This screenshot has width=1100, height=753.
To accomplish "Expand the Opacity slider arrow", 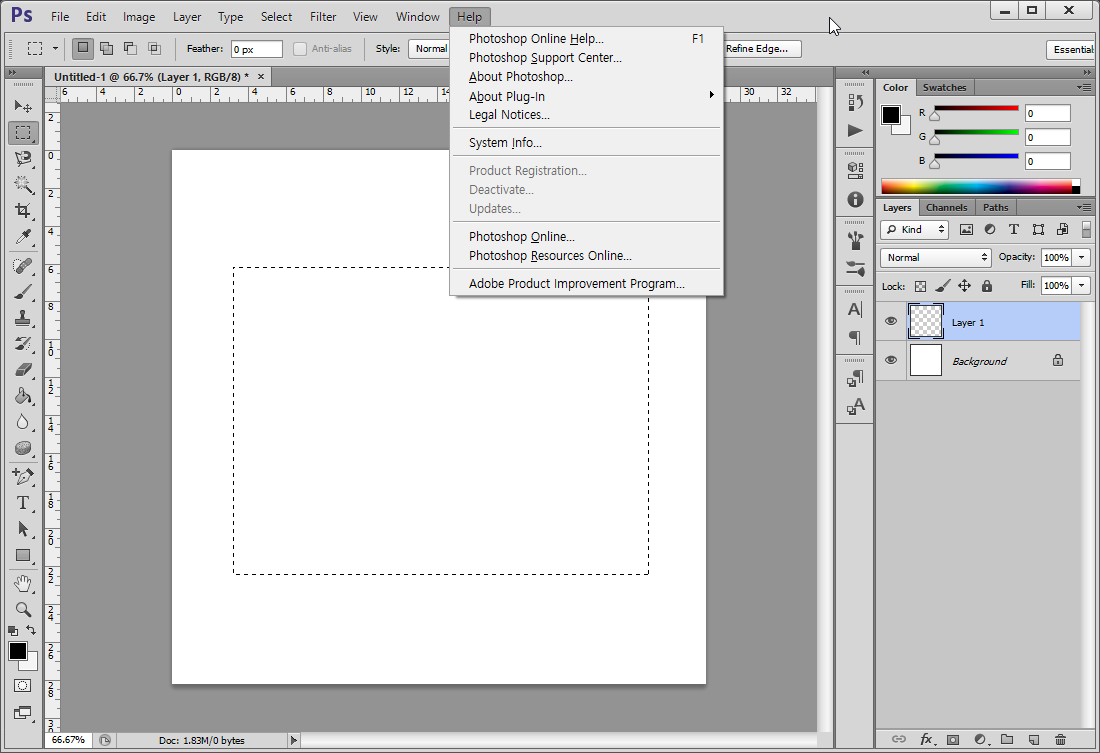I will pyautogui.click(x=1082, y=258).
